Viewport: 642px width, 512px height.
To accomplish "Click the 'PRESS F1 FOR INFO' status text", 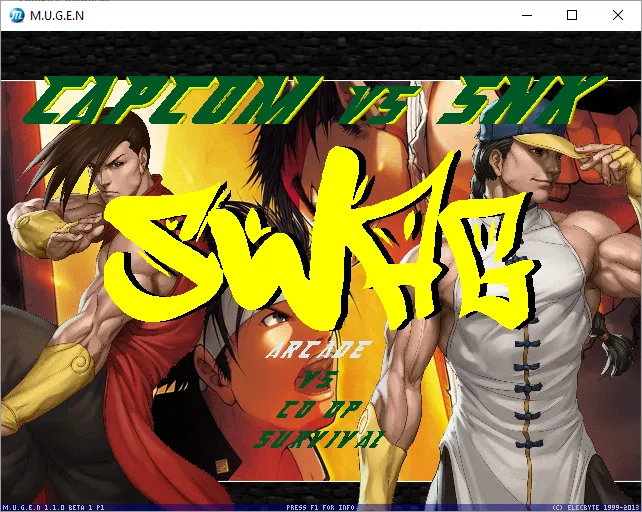I will click(320, 507).
